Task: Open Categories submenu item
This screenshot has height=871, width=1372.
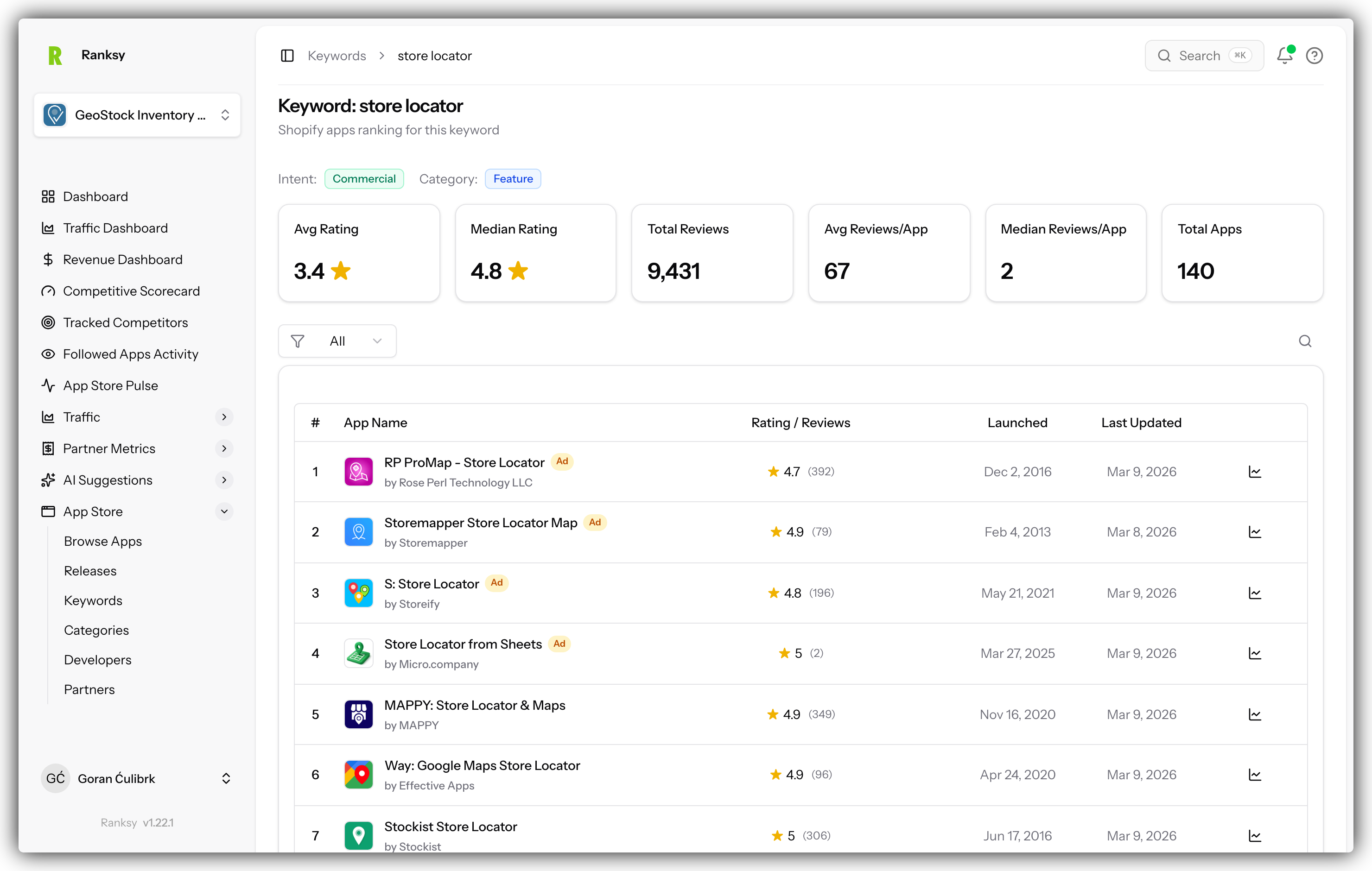Action: 96,630
